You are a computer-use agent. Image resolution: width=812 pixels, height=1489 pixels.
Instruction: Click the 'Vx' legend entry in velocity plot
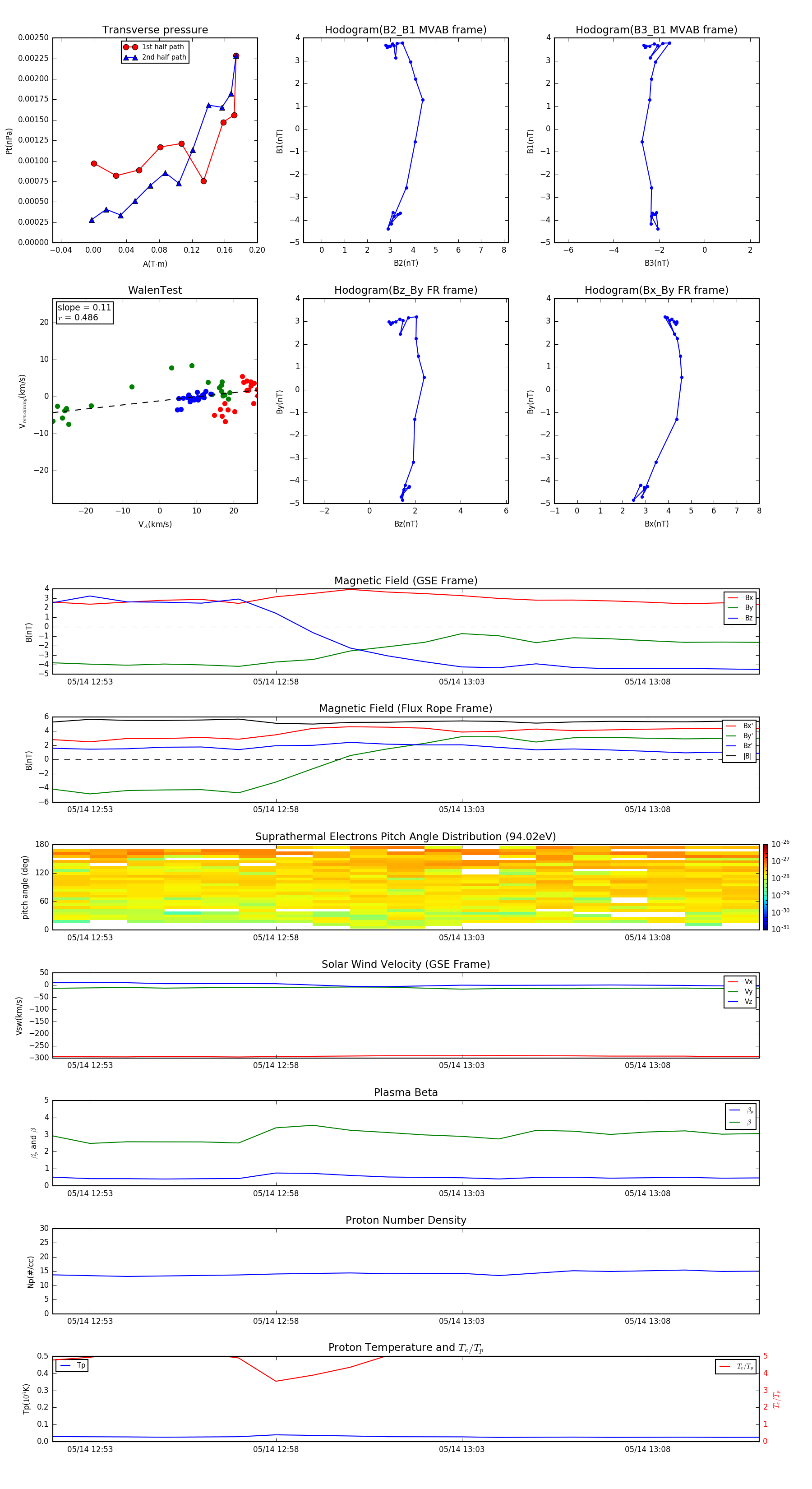(x=740, y=981)
